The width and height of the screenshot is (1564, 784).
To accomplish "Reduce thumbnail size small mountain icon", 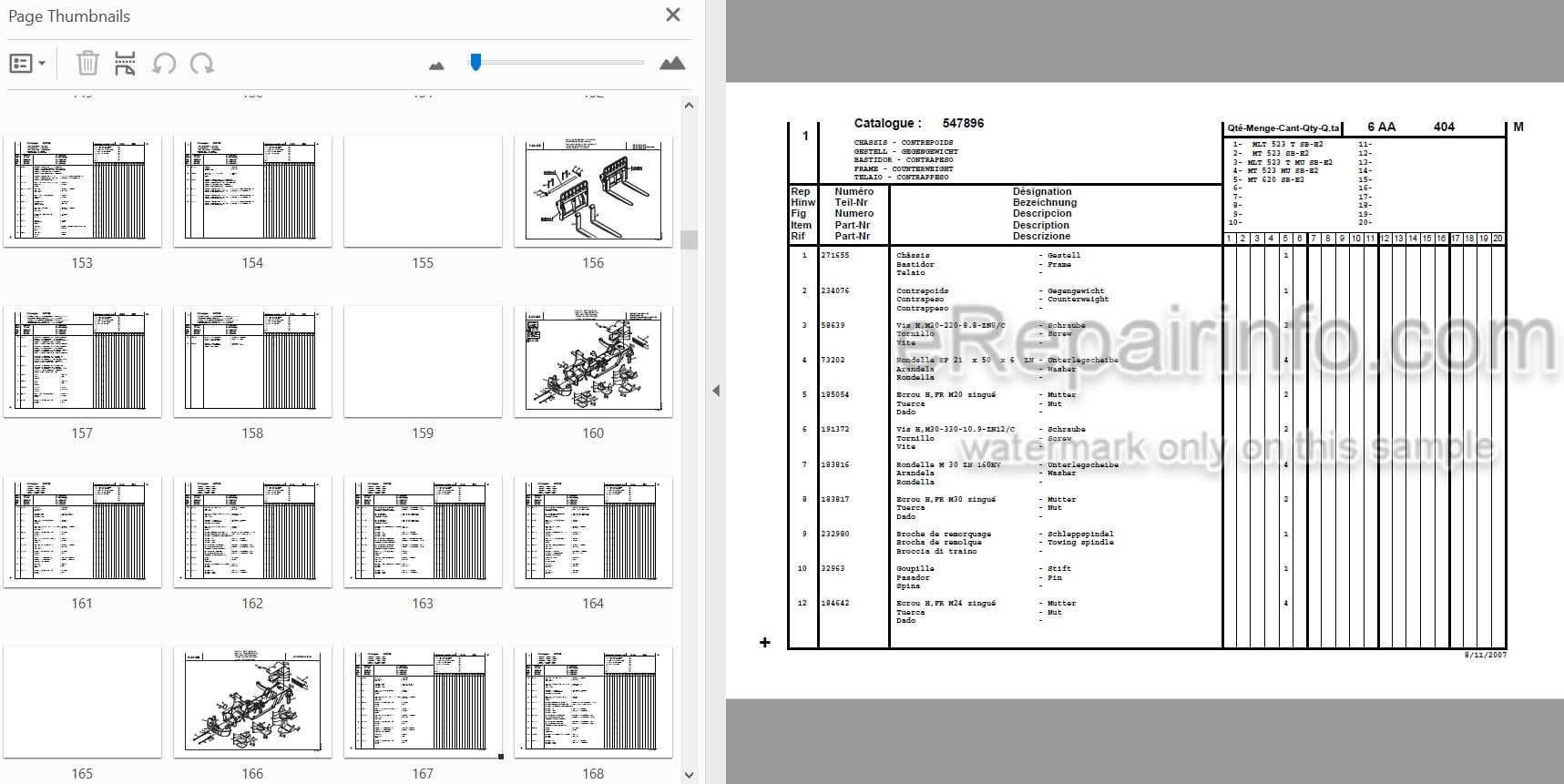I will [x=436, y=66].
